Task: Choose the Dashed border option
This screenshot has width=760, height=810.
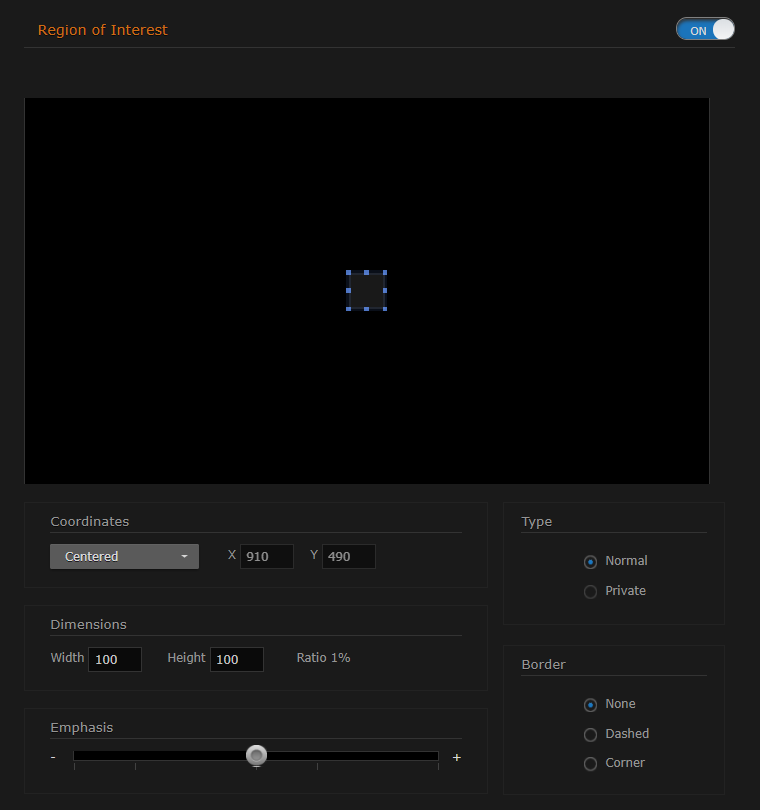Action: click(590, 735)
